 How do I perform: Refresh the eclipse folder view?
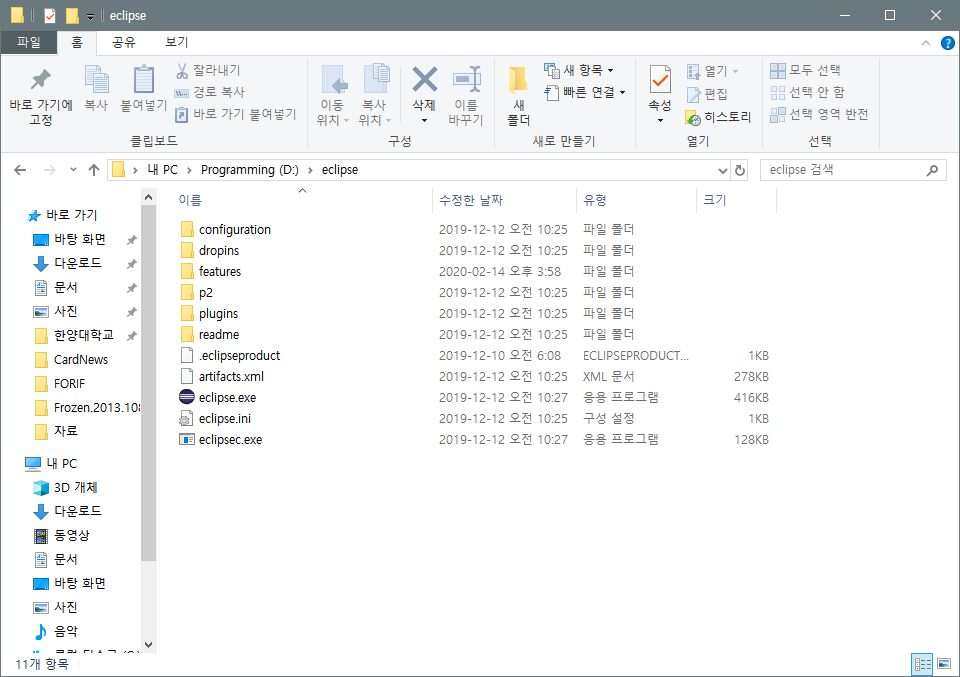pos(740,170)
